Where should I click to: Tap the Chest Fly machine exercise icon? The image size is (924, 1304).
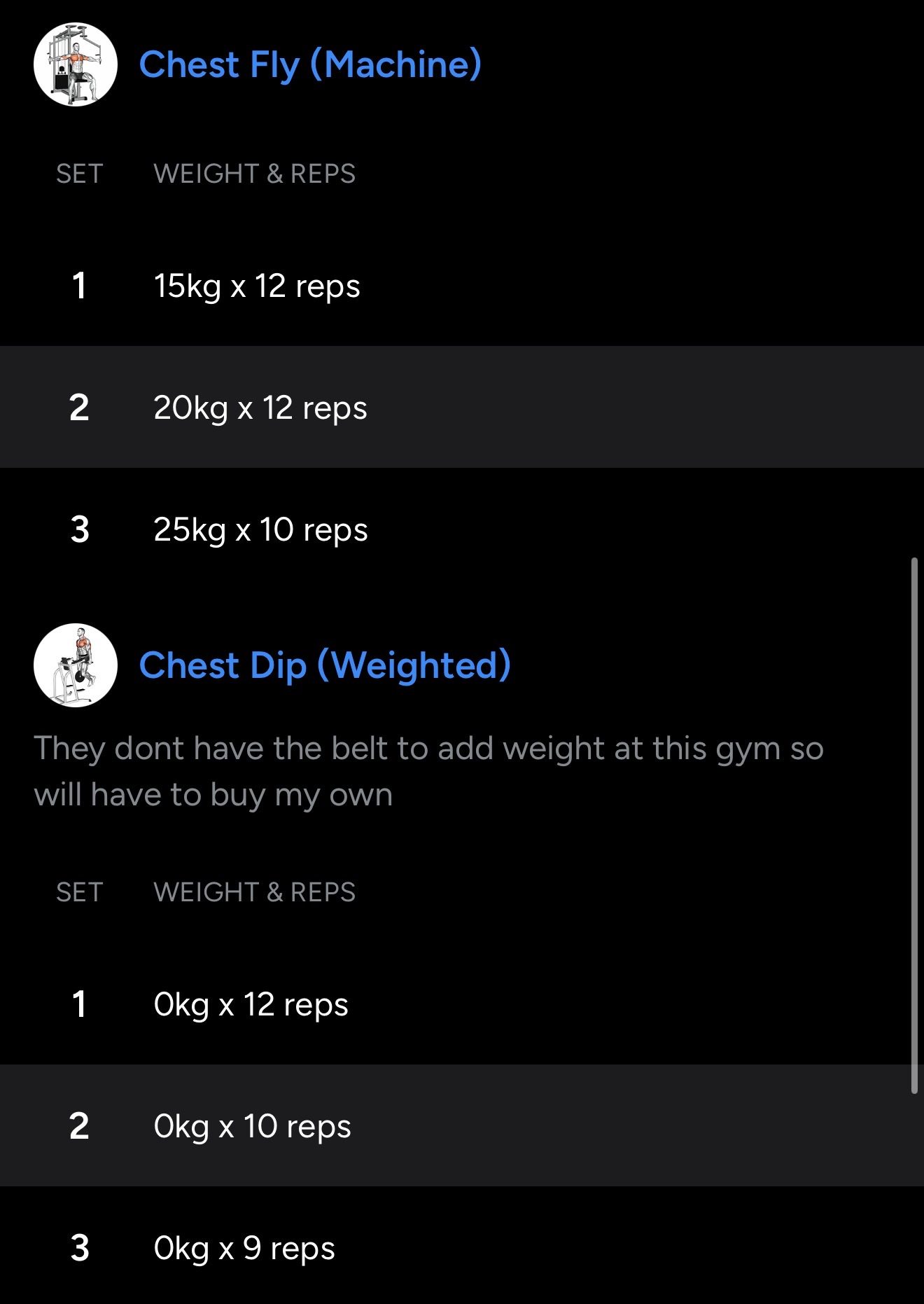76,64
